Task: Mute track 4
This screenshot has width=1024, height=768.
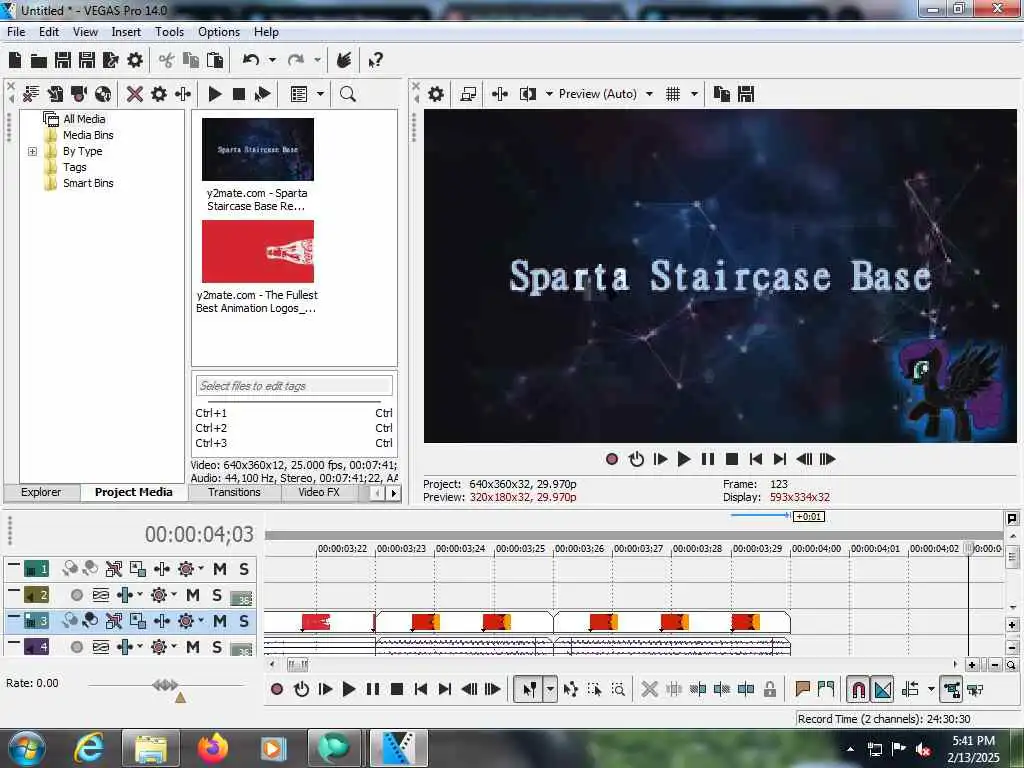Action: point(193,647)
